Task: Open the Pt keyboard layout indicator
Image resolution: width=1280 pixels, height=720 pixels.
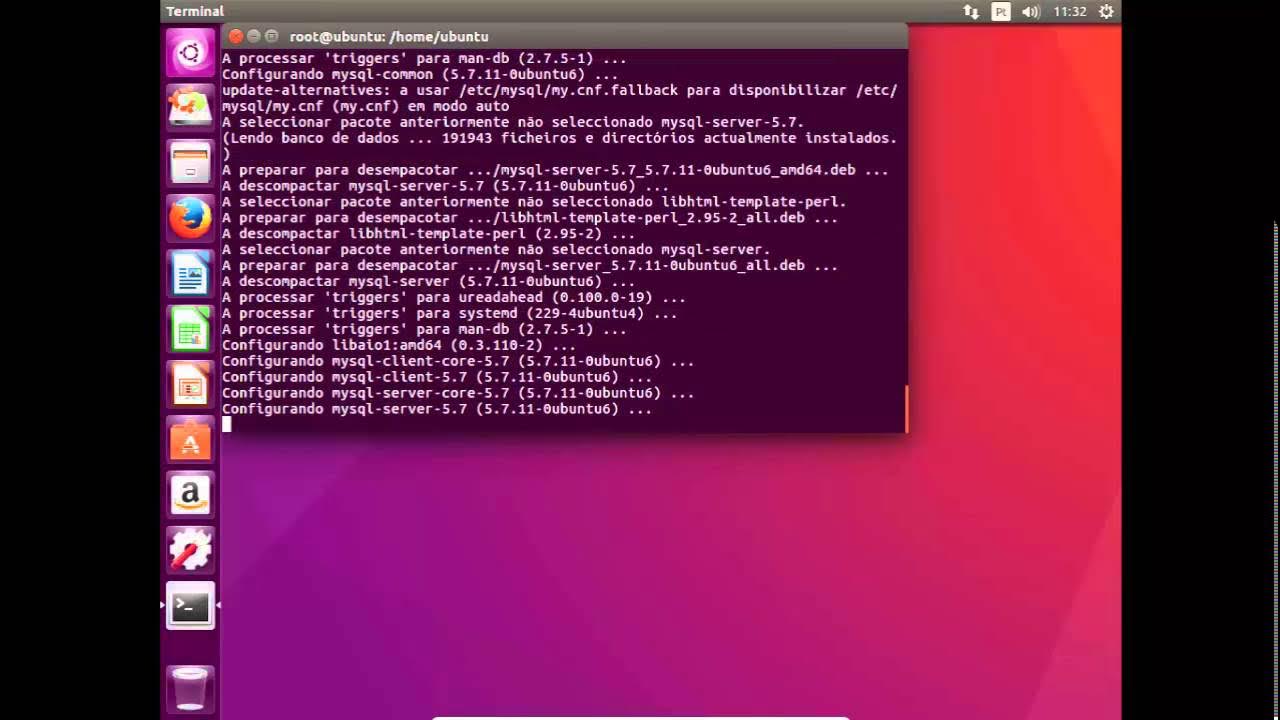Action: click(x=1001, y=11)
